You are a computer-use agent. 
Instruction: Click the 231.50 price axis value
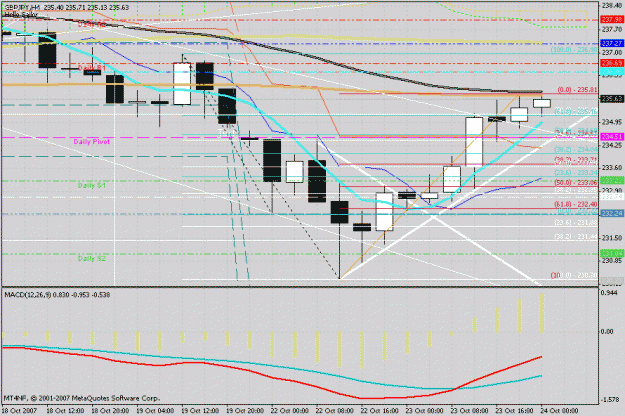point(612,238)
